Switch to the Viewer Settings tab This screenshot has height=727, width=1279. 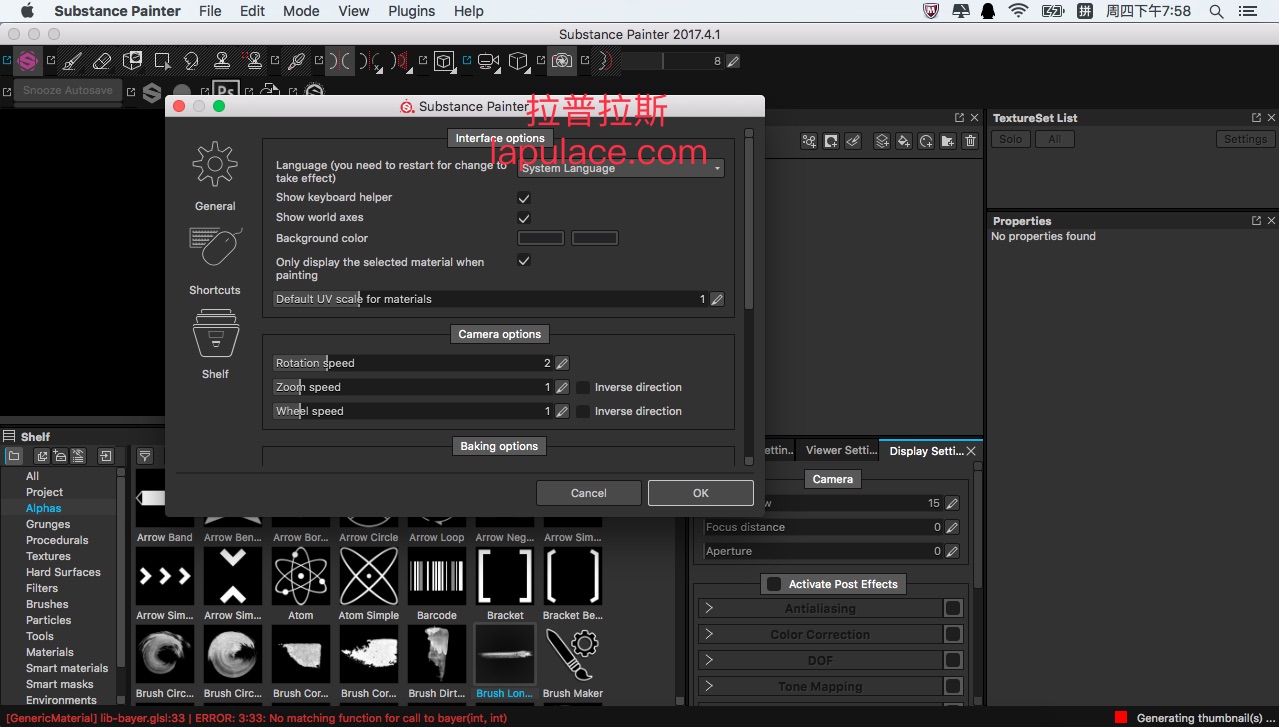838,450
